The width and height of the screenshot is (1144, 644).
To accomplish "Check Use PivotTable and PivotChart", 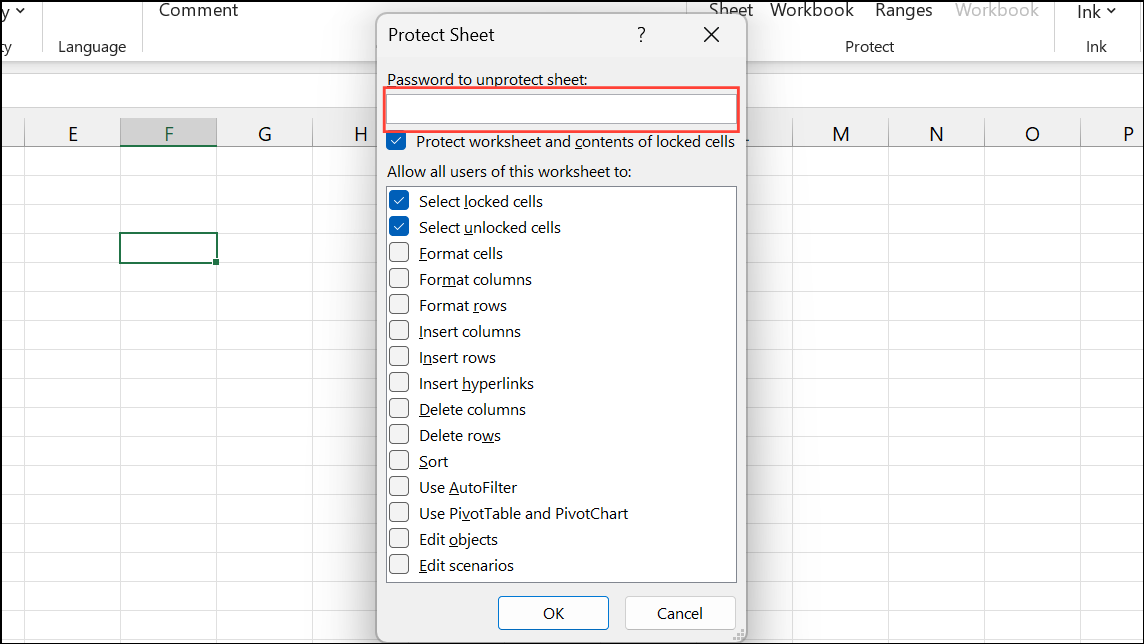I will 399,513.
